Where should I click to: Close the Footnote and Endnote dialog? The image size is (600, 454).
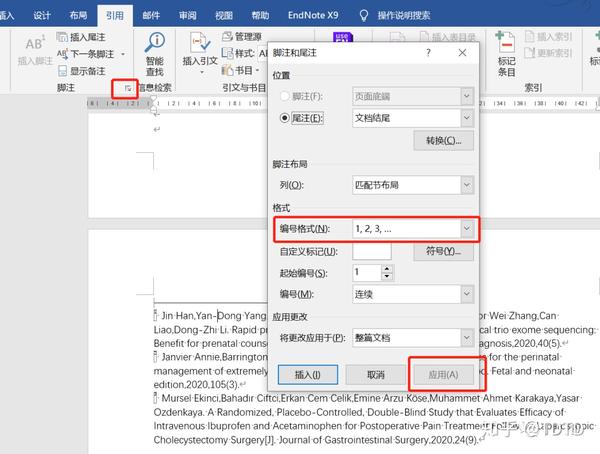coord(462,52)
